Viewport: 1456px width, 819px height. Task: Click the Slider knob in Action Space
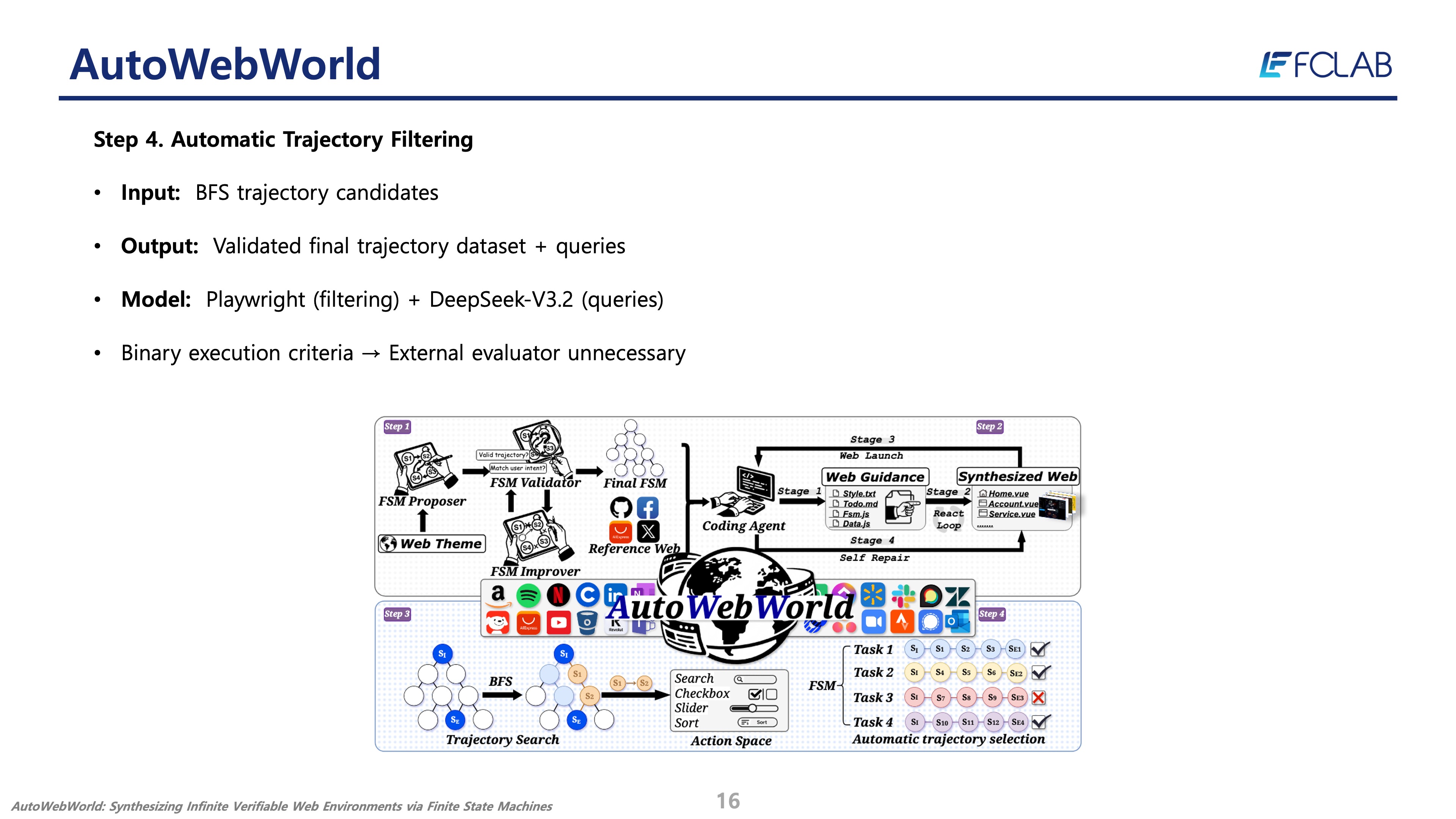tap(752, 708)
